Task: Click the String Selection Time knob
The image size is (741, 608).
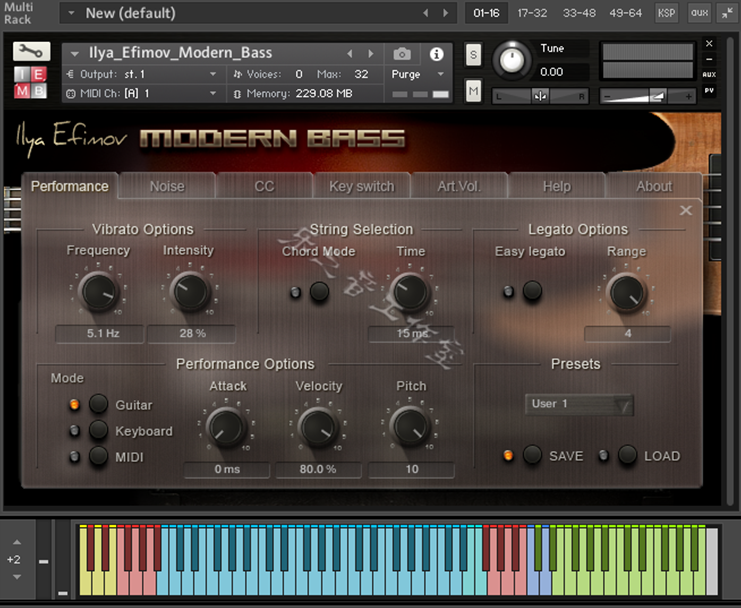Action: pyautogui.click(x=410, y=293)
